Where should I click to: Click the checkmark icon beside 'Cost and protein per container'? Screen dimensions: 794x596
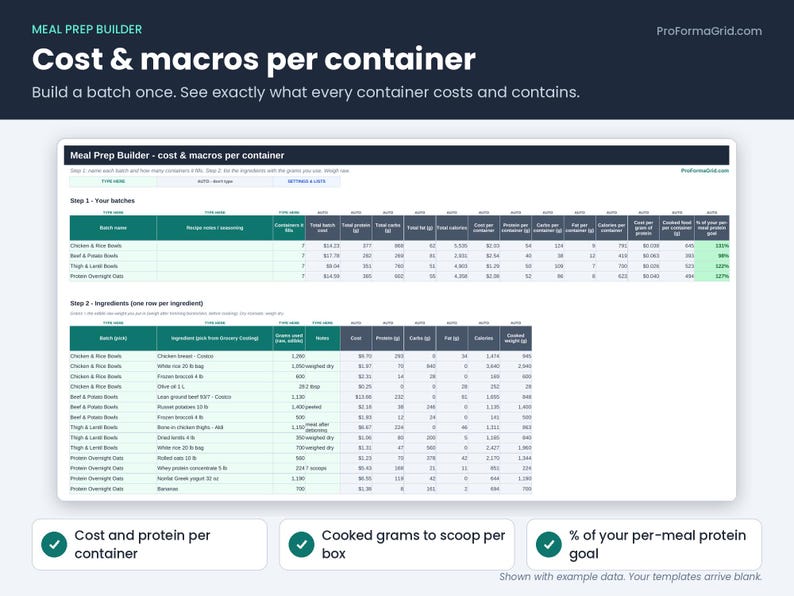(54, 544)
